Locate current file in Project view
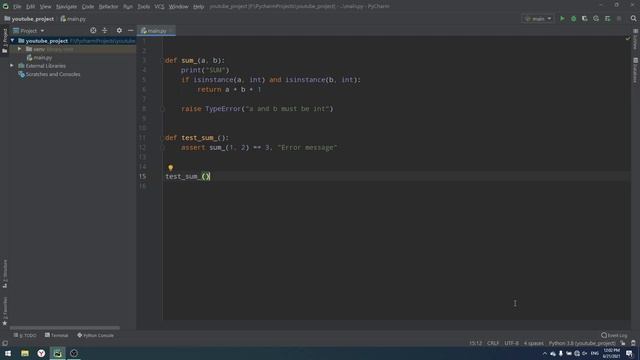Viewport: 640px width, 360px height. click(x=93, y=31)
